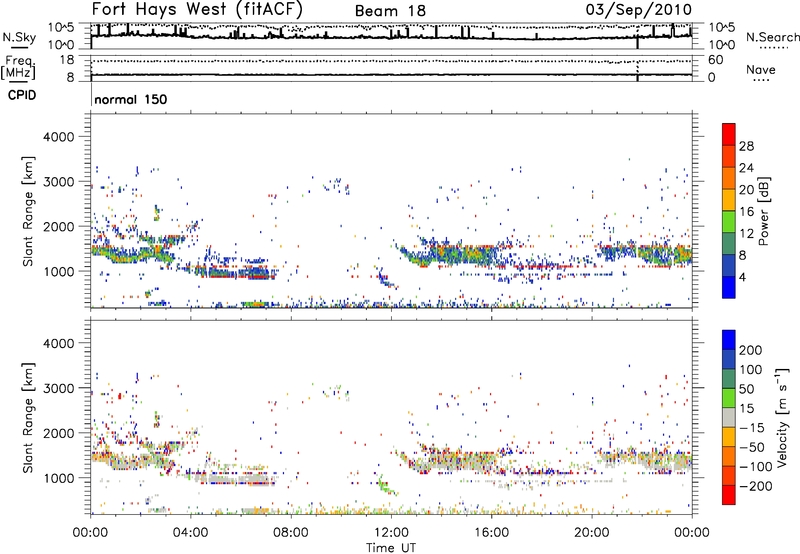
Task: Click the '04:00' time axis label
Action: (190, 533)
